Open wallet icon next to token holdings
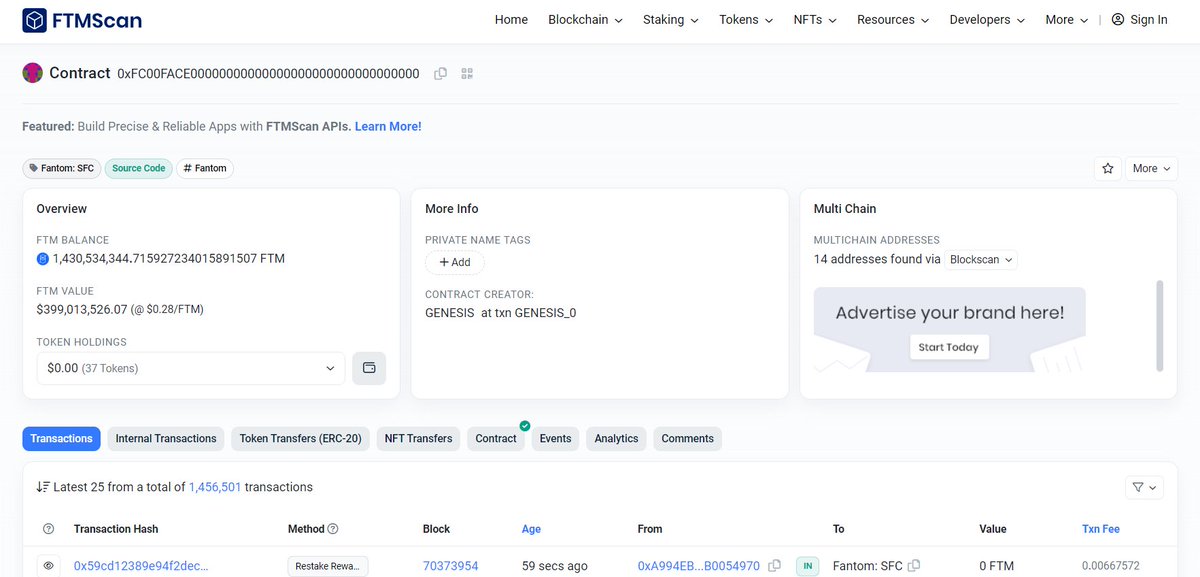 click(369, 368)
